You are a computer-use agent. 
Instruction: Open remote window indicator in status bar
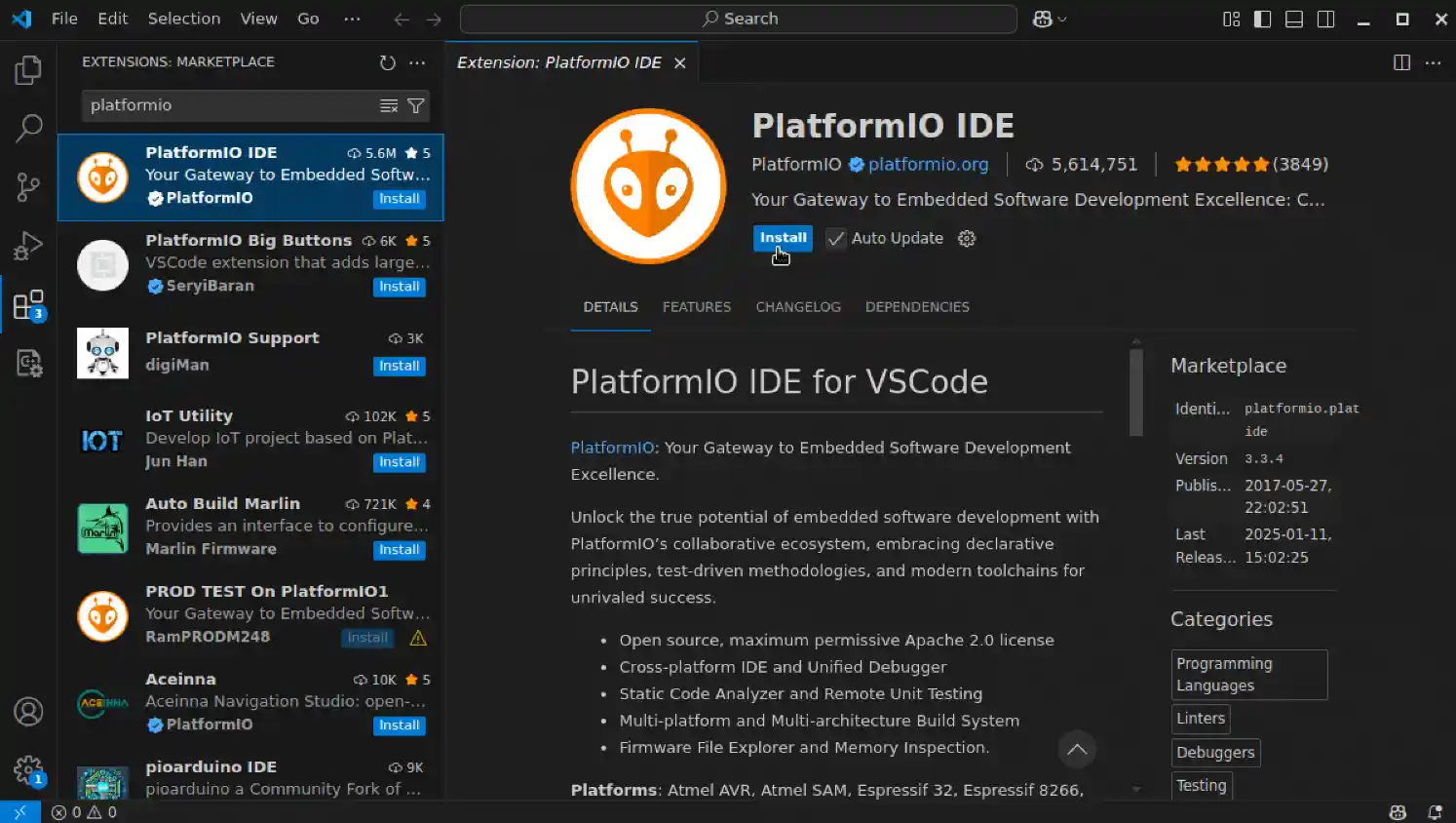coord(19,812)
